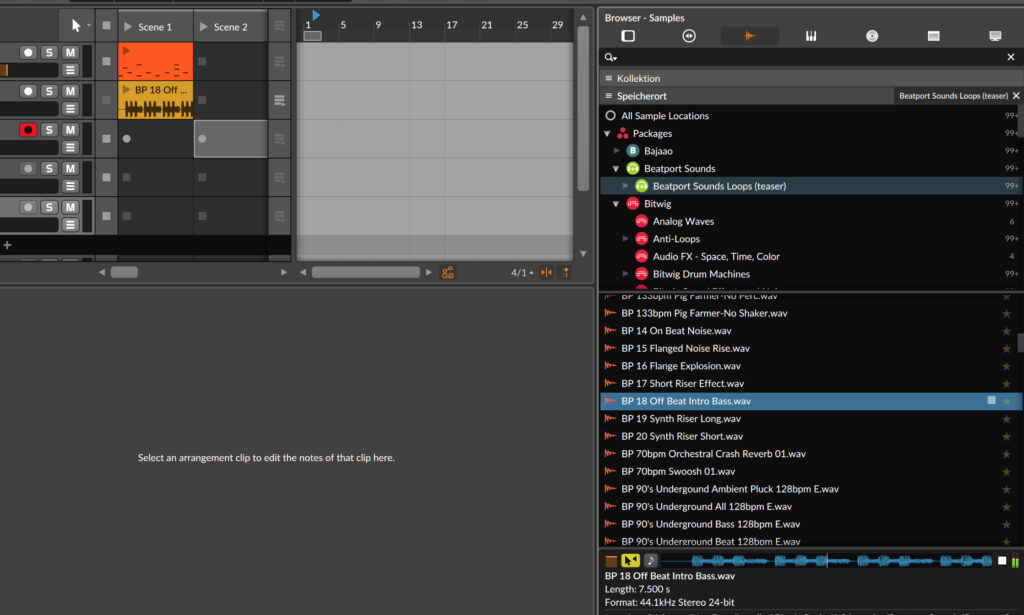
Task: Clear the browser search with the X
Action: click(1010, 57)
